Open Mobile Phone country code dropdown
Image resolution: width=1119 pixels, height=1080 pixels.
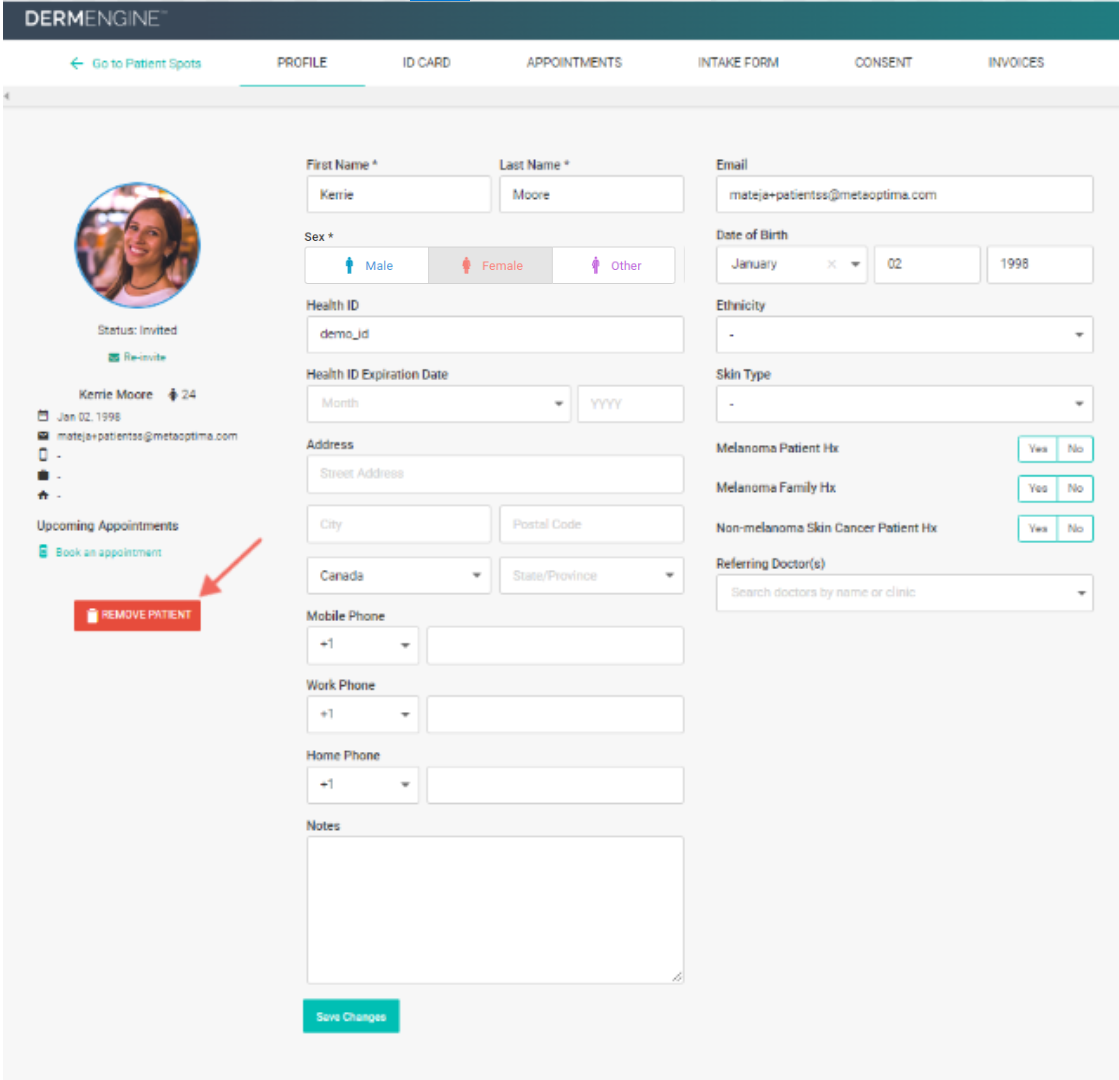(x=363, y=645)
